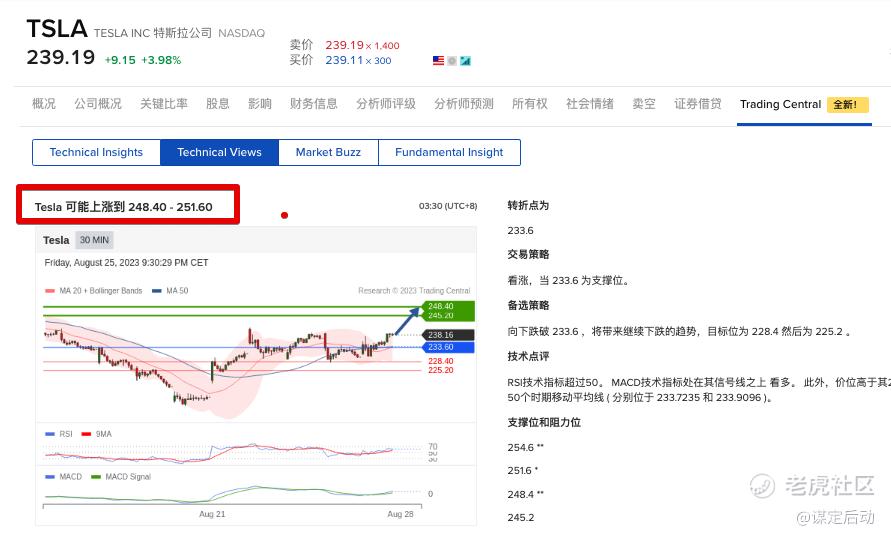Click the Aug 21 axis label

pos(212,514)
